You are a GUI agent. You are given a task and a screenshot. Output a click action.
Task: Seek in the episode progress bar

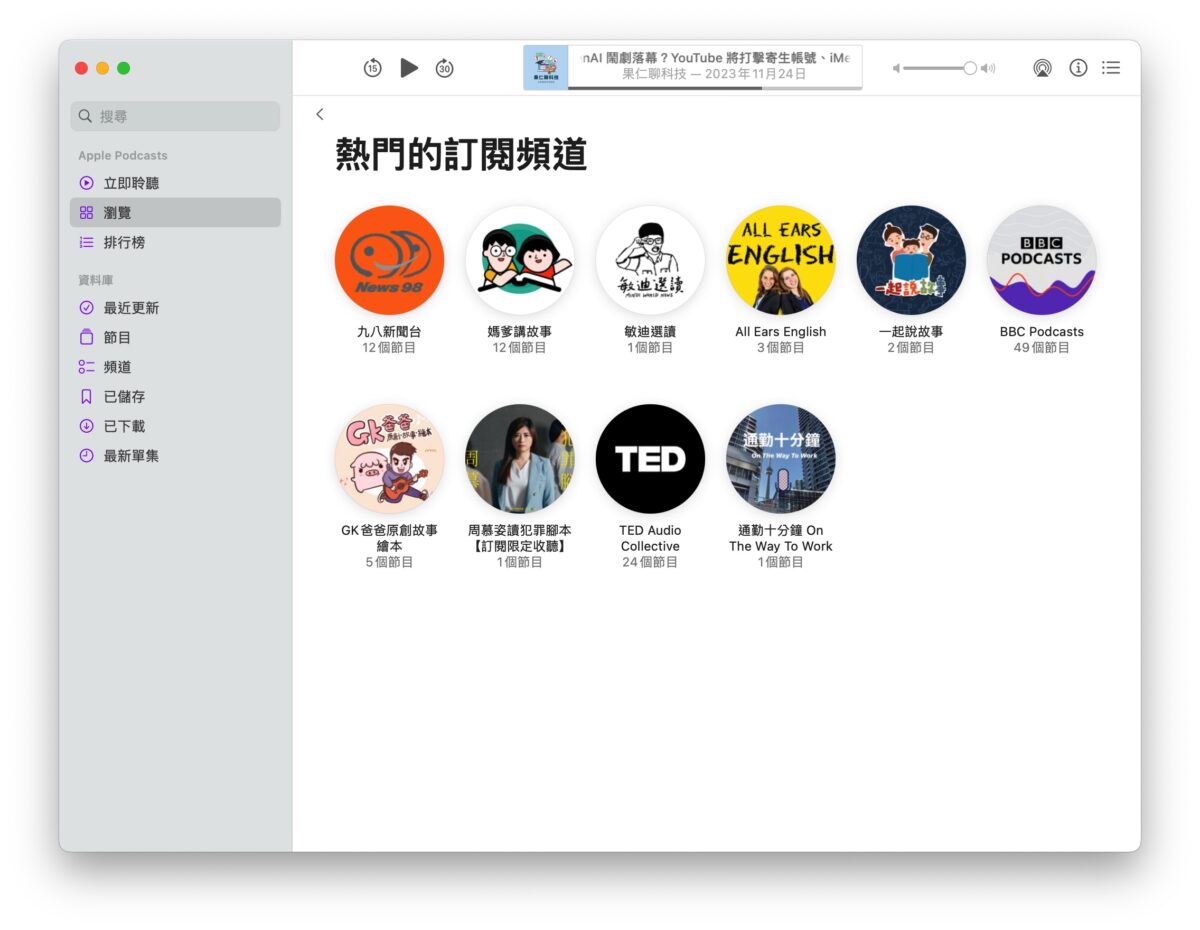click(x=715, y=88)
